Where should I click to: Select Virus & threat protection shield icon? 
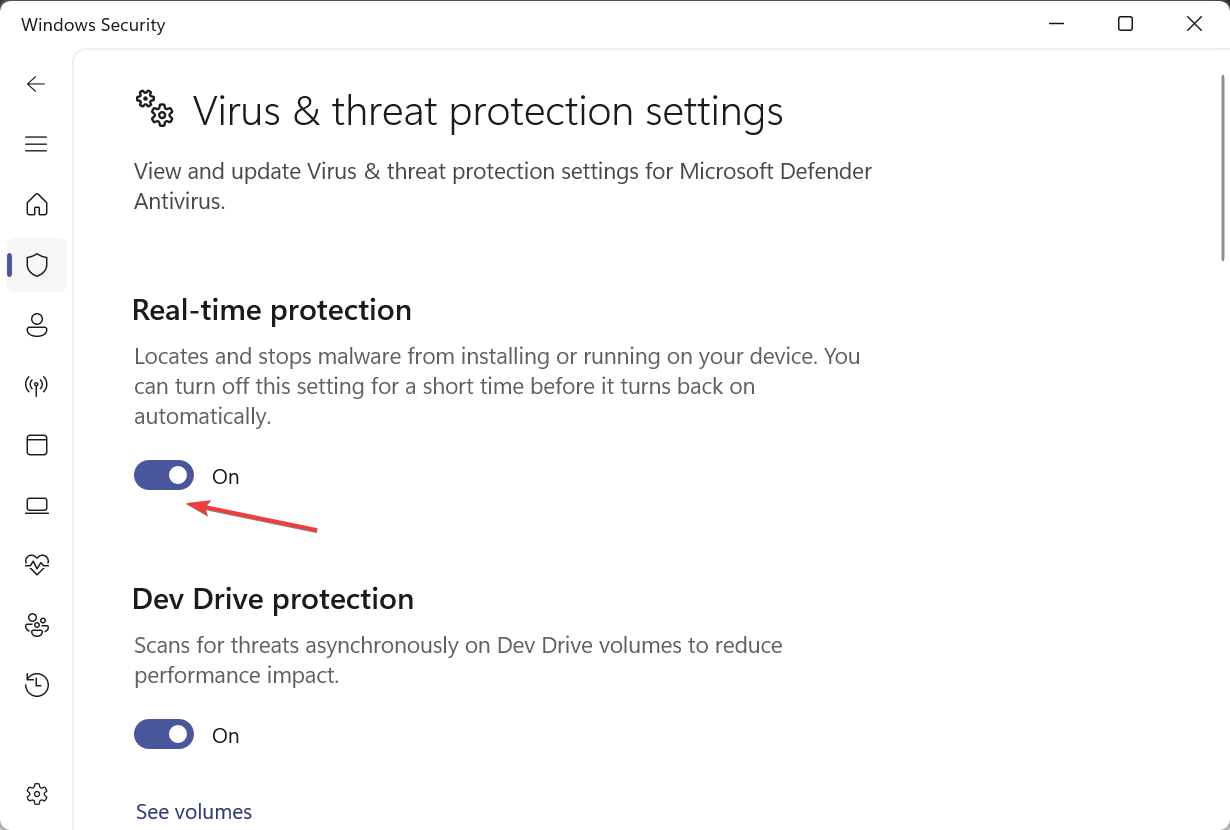(37, 265)
